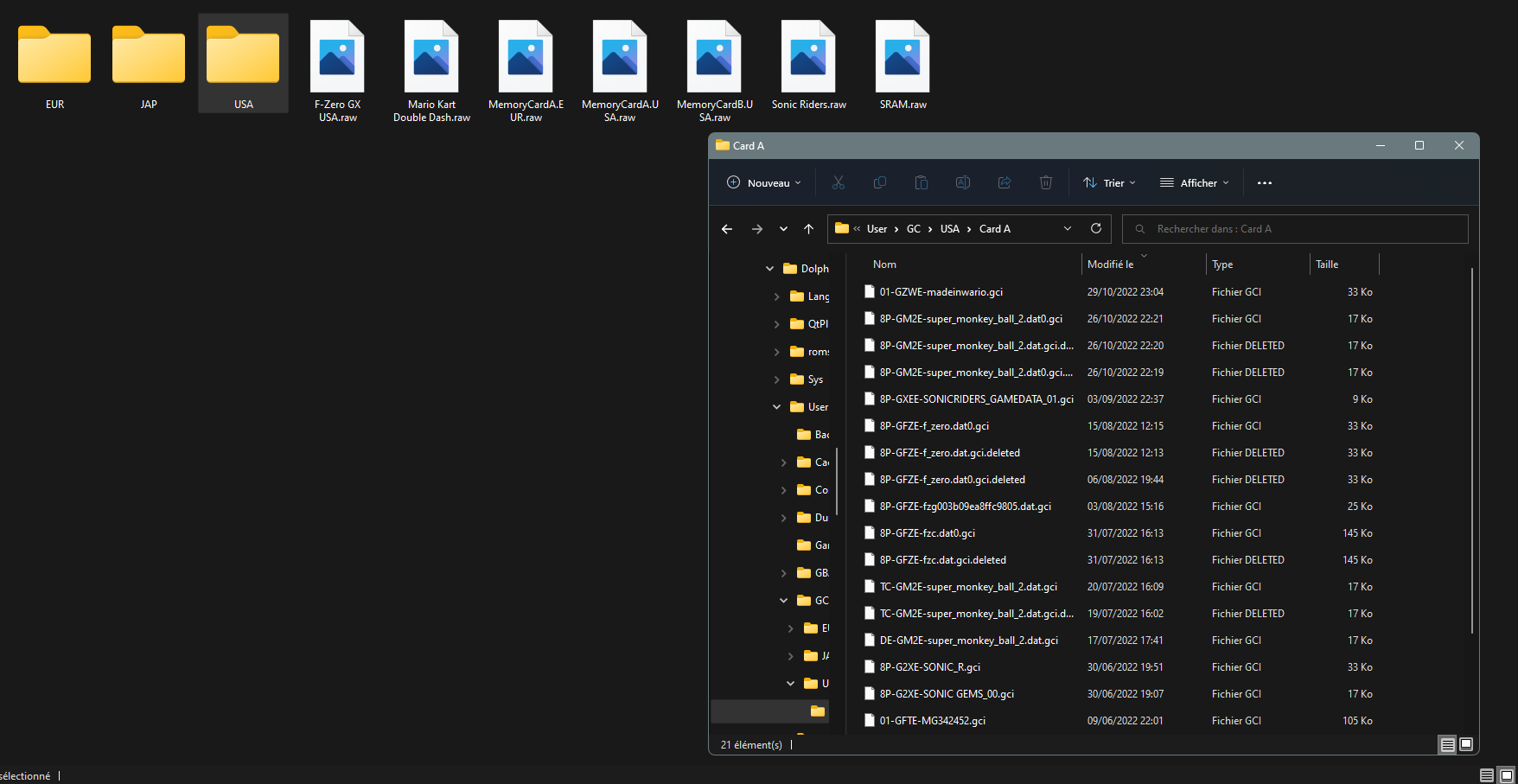Click the search box for Card A
This screenshot has width=1518, height=784.
point(1295,229)
